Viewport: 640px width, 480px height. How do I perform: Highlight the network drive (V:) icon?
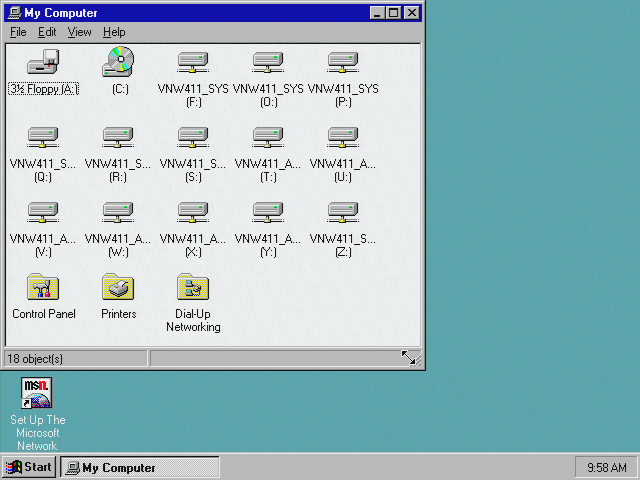coord(43,213)
